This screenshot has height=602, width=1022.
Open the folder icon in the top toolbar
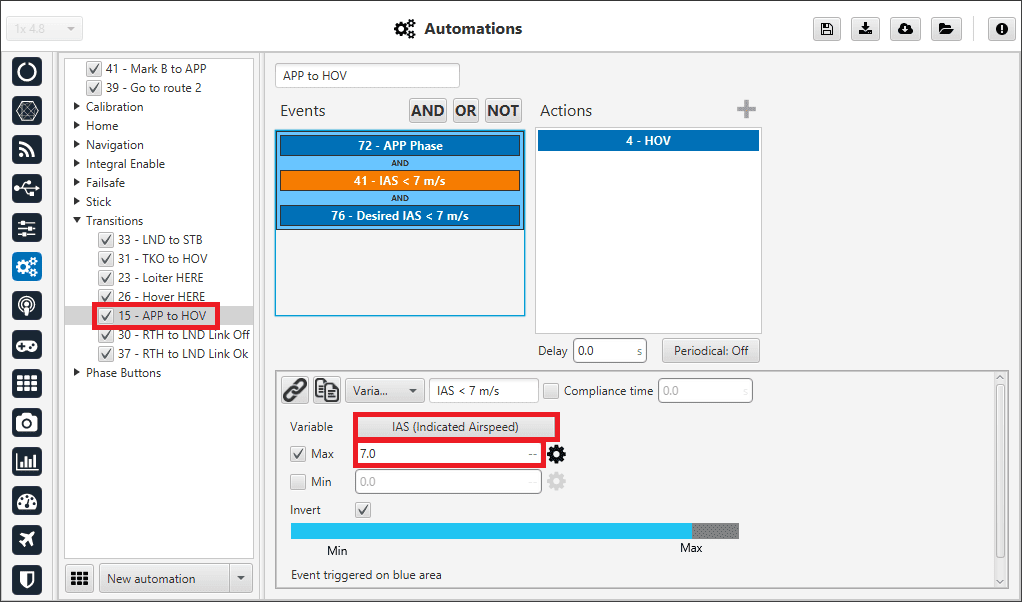(945, 29)
